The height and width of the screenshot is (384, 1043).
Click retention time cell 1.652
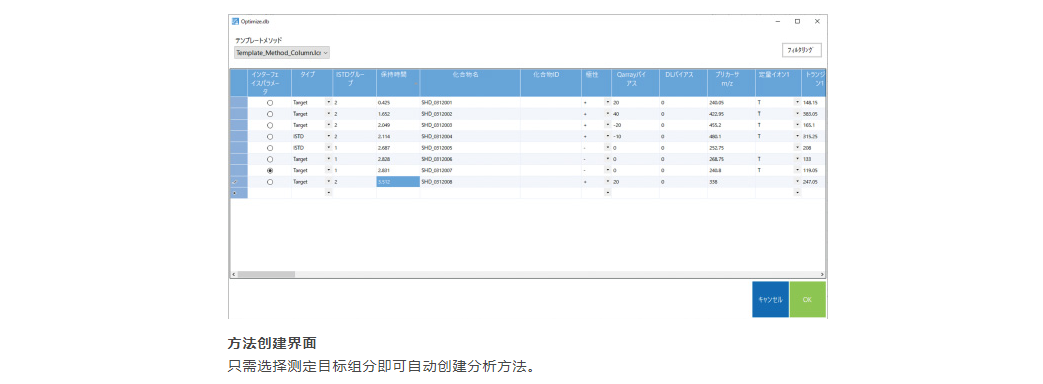398,114
